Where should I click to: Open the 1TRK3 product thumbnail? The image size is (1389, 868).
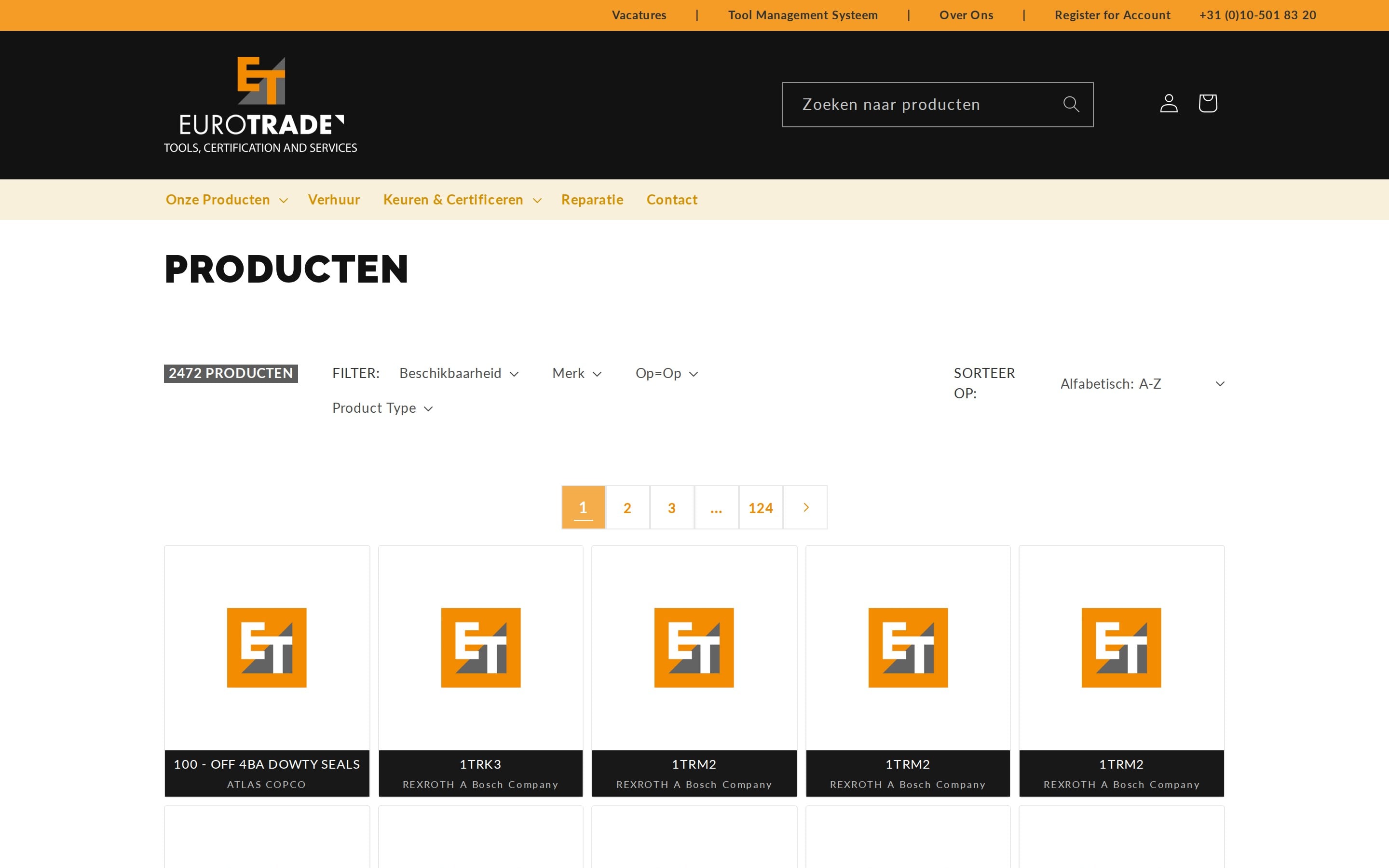[480, 648]
